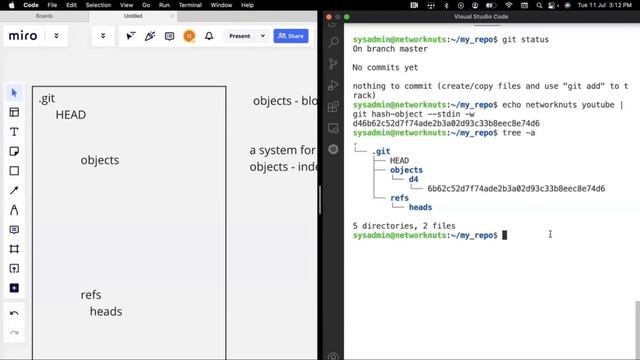Open VS Code Source Control icon
Screen dimensions: 640x360
333,64
